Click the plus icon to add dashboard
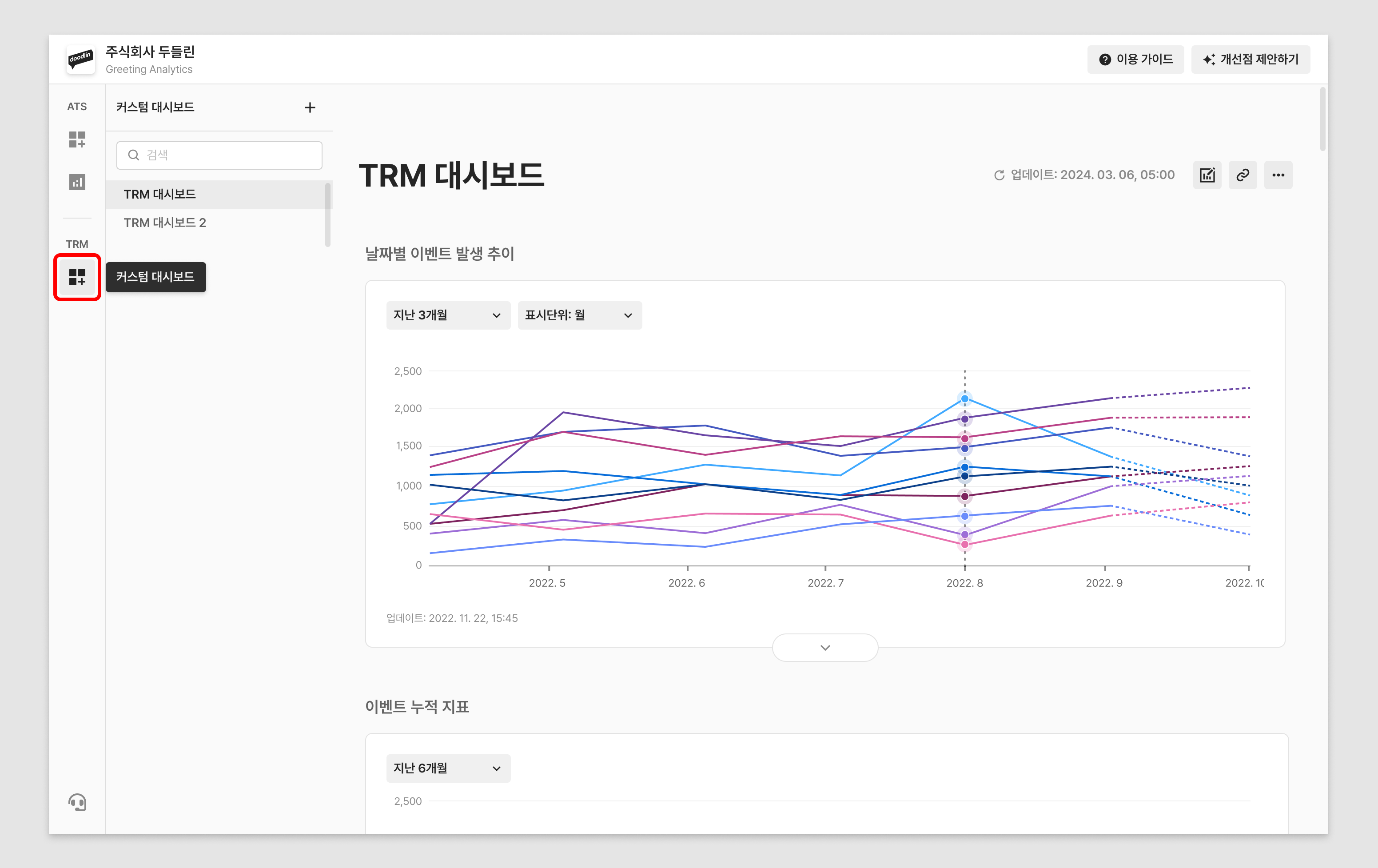The image size is (1378, 868). click(310, 108)
